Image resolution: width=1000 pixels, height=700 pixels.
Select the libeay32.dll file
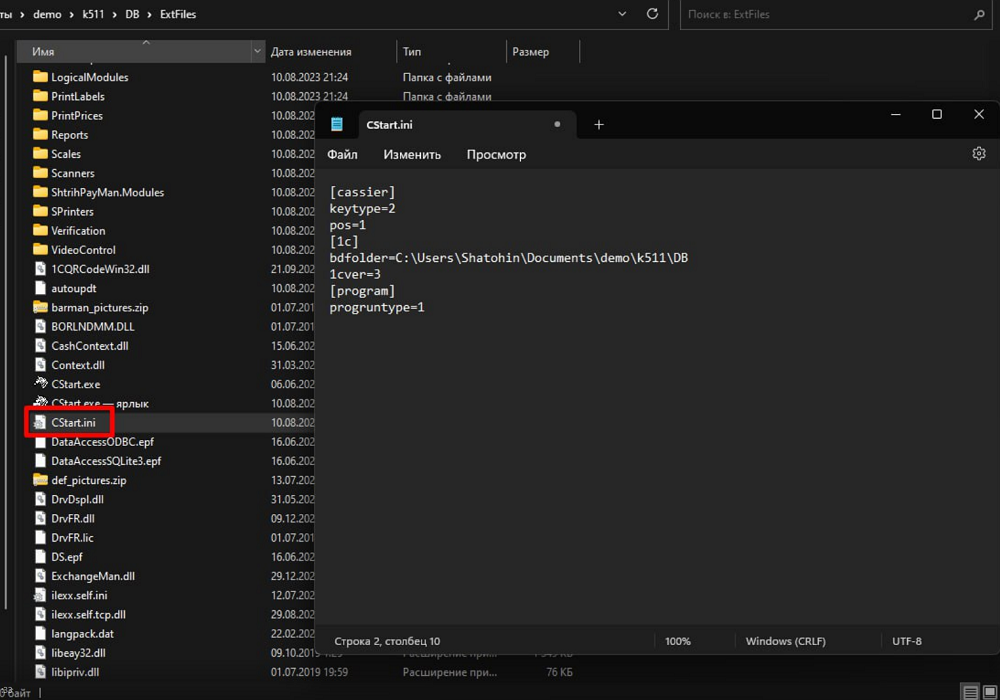[x=78, y=653]
